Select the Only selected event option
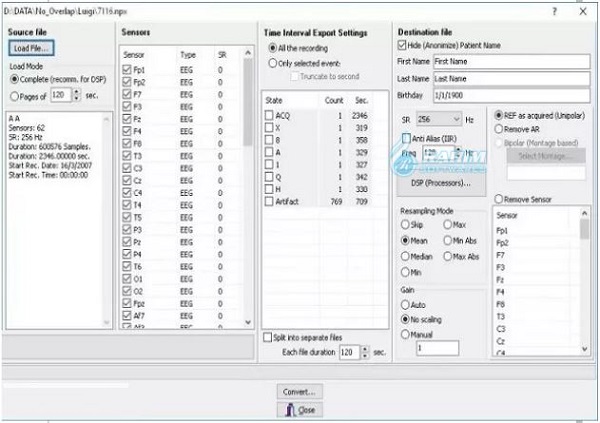600x423 pixels. point(271,62)
